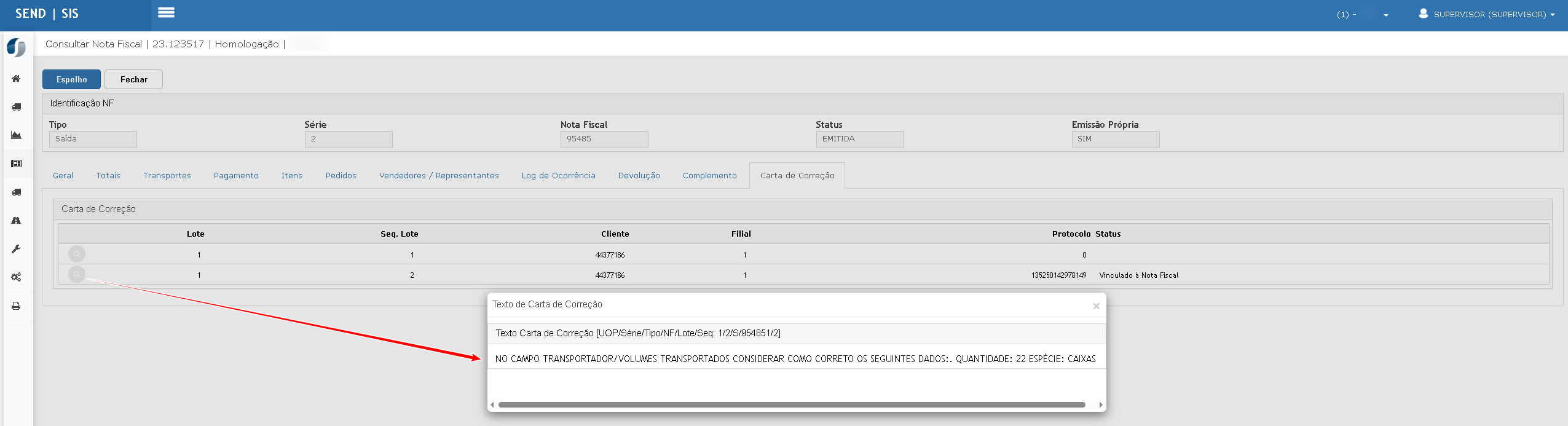Click magnifier icon on Seq. Lote 2 row

pos(77,274)
